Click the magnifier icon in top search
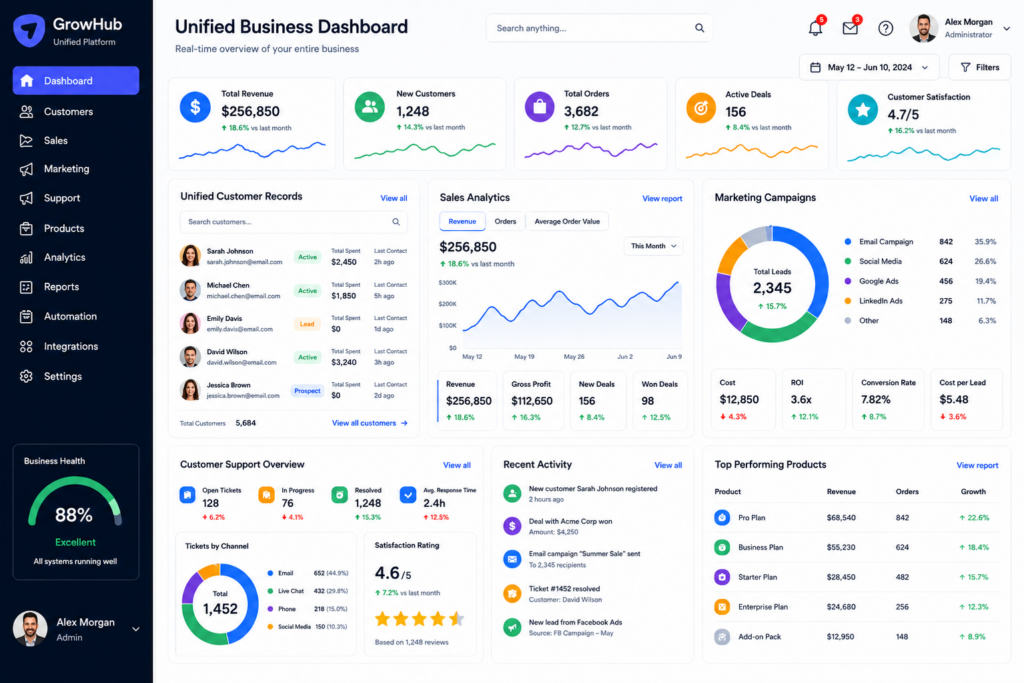This screenshot has height=683, width=1024. click(x=699, y=28)
